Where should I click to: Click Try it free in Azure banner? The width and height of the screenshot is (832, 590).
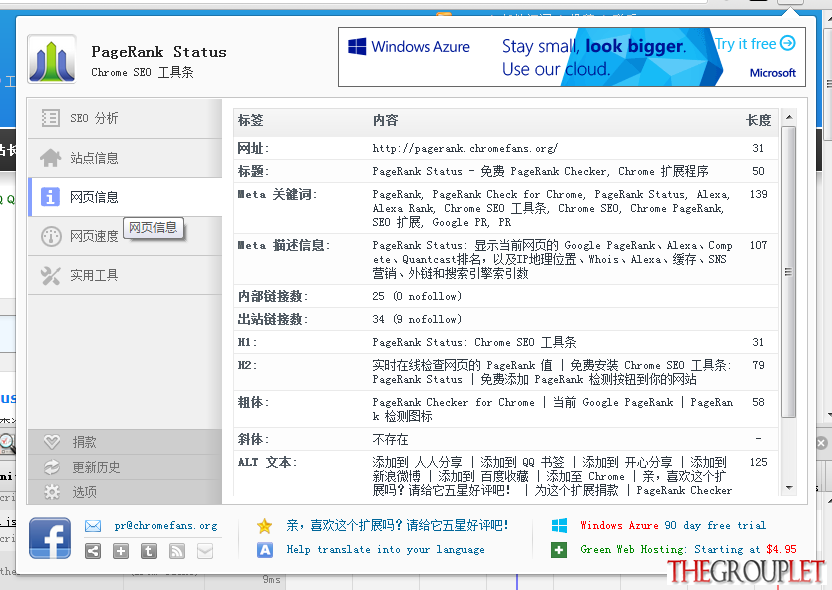click(755, 44)
